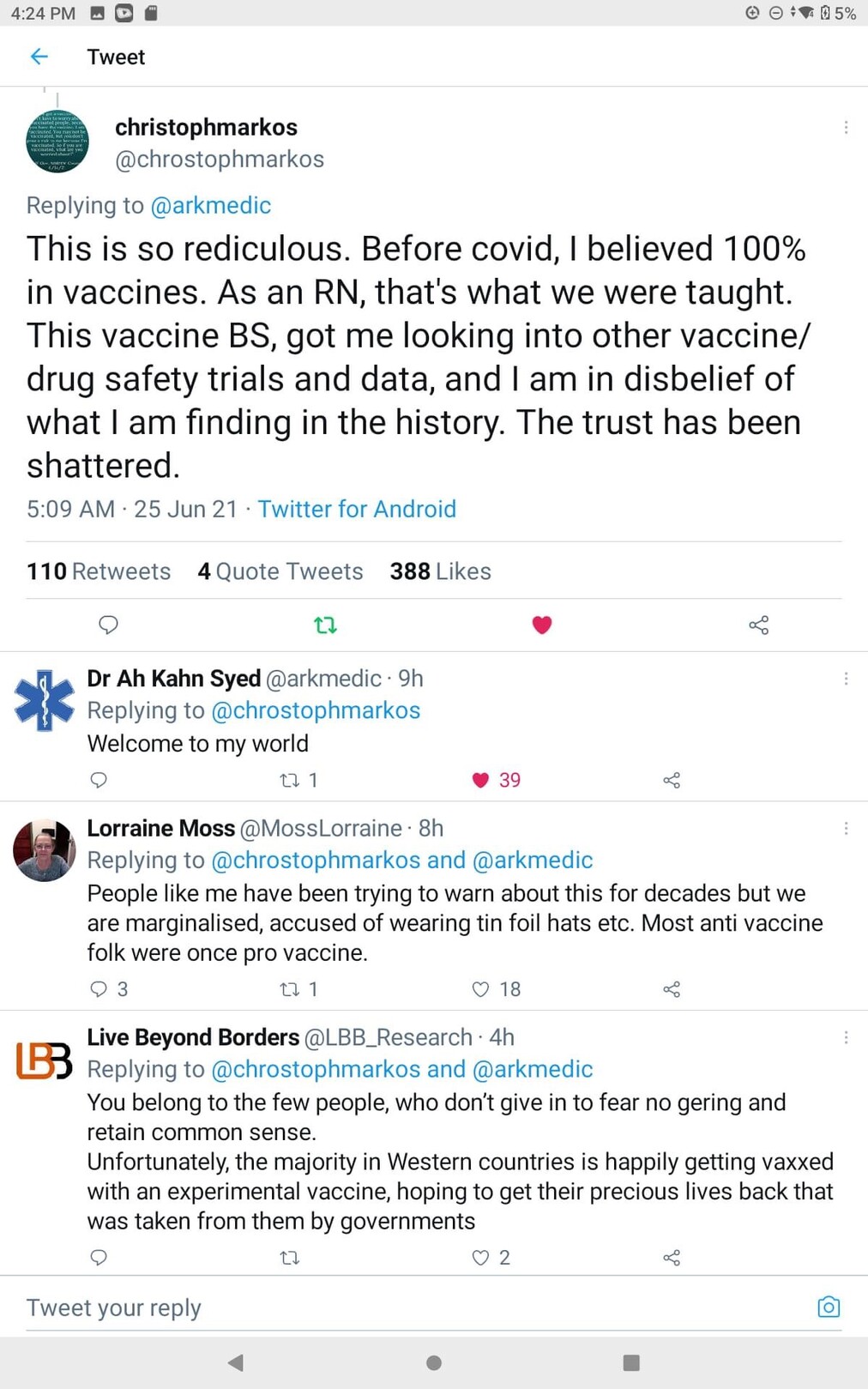Like the Live Beyond Borders reply
Image resolution: width=868 pixels, height=1389 pixels.
481,1258
